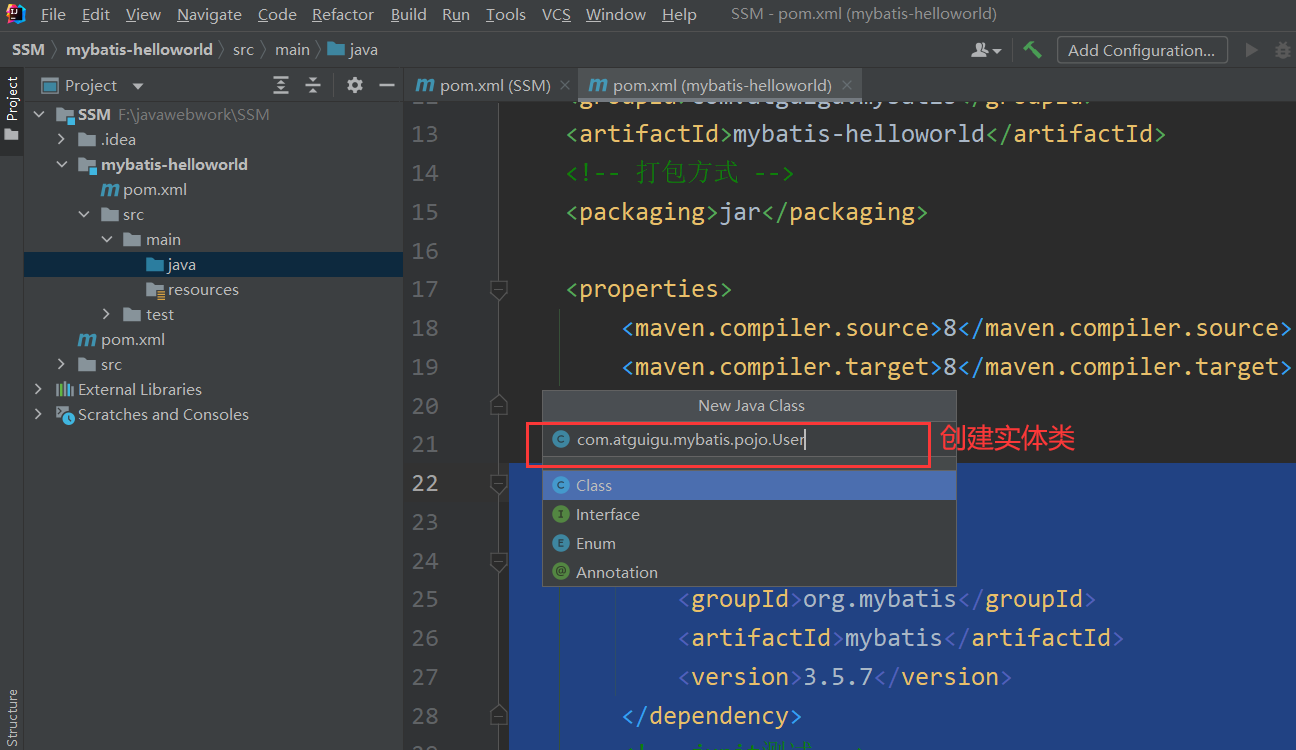Click mybatis-helloworld artifactId text line 13
This screenshot has width=1296, height=750.
(x=859, y=134)
